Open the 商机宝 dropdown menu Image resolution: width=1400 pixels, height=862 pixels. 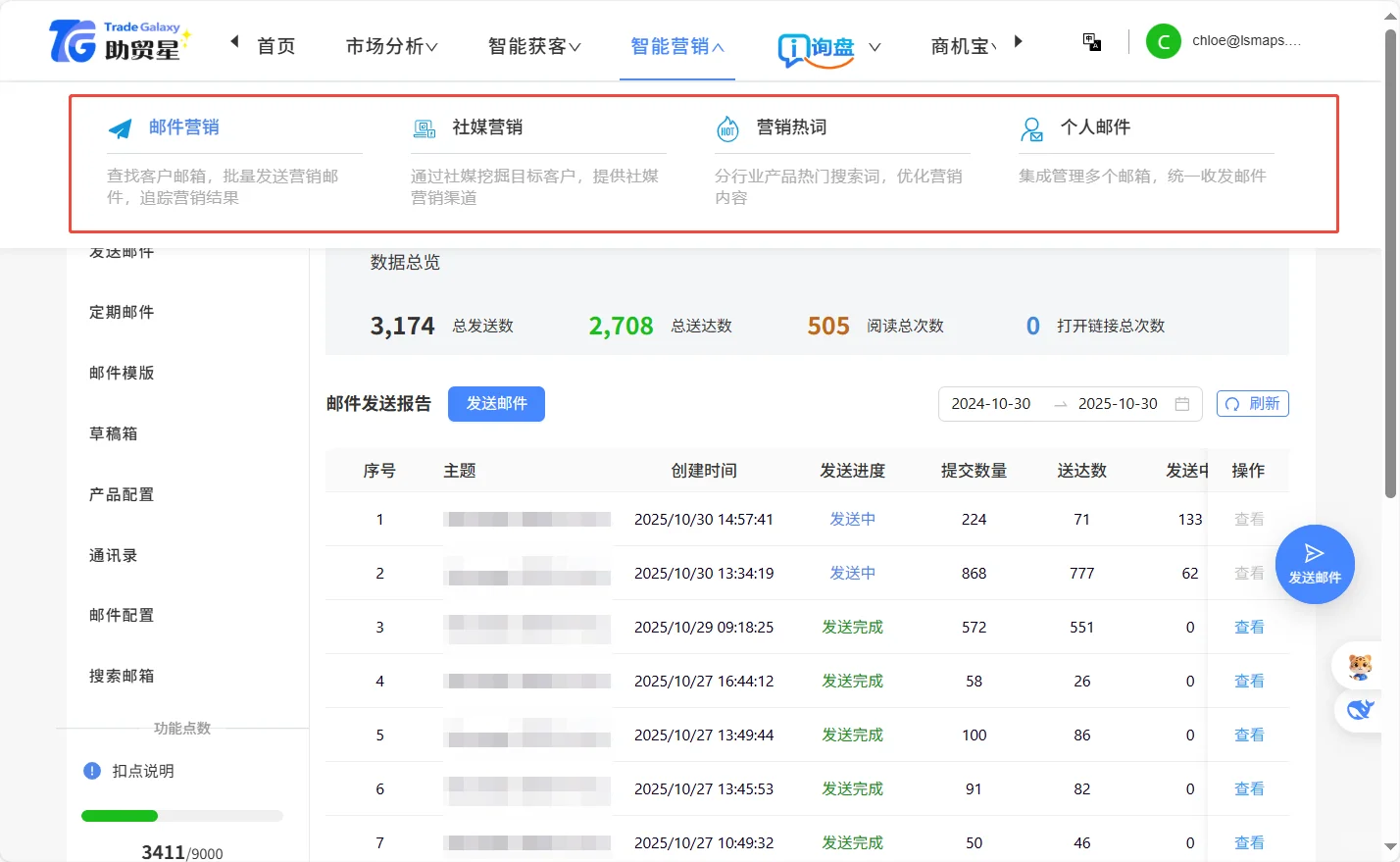[x=962, y=45]
